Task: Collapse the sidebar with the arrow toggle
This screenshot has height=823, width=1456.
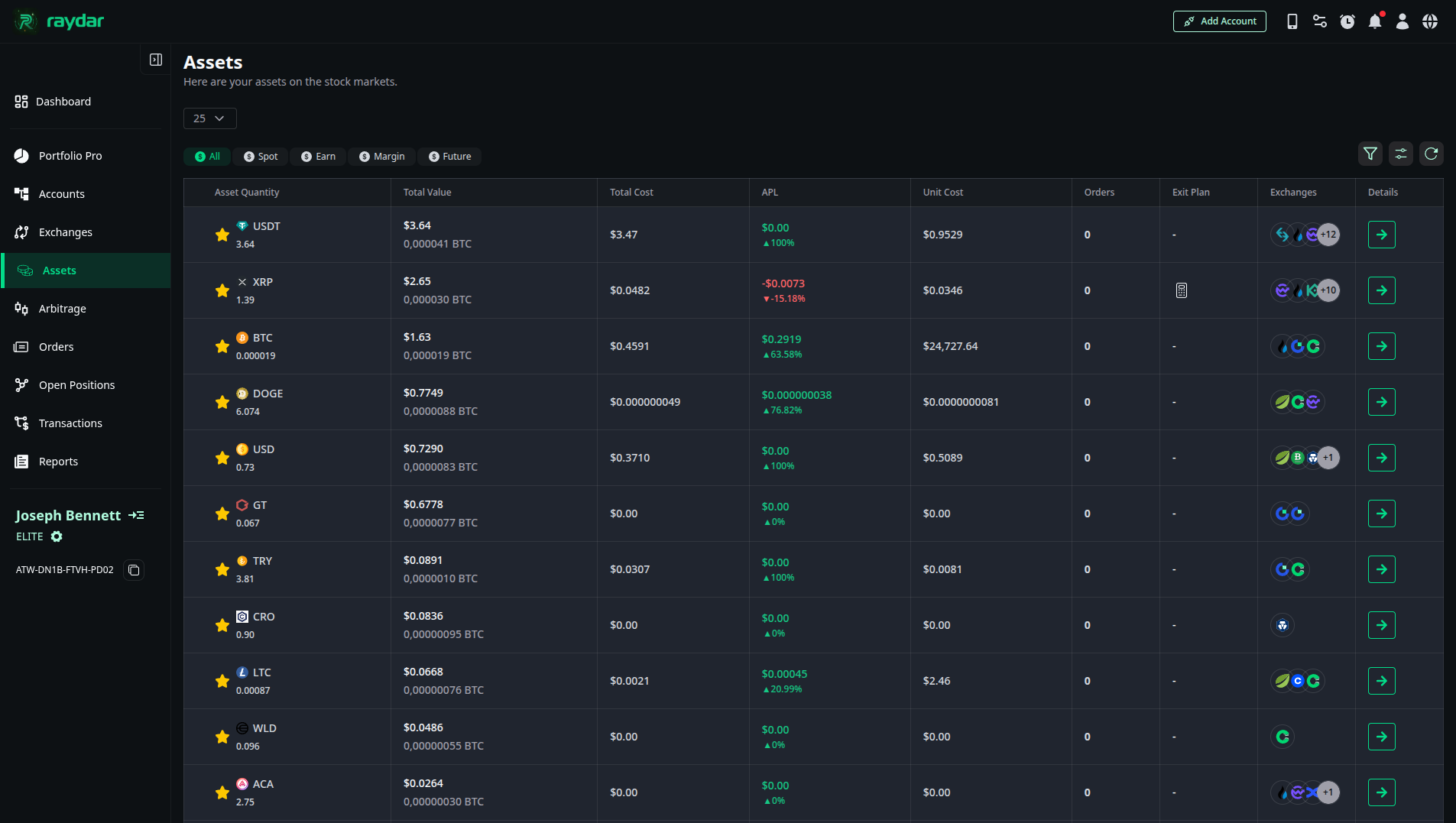Action: (155, 59)
